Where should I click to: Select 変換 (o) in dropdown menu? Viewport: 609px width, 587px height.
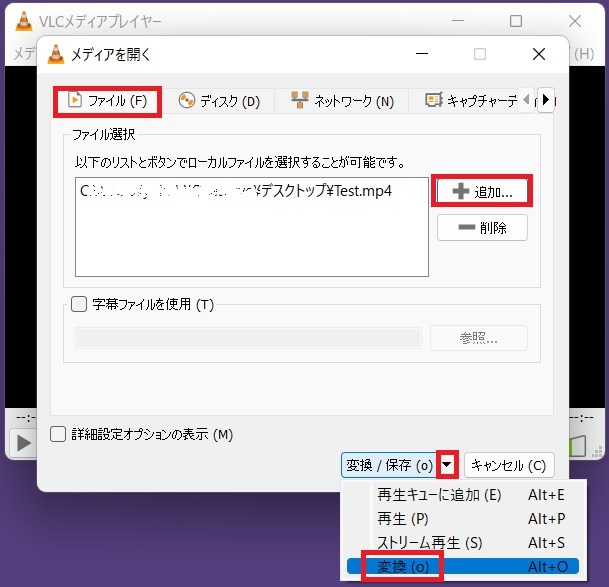[x=463, y=566]
